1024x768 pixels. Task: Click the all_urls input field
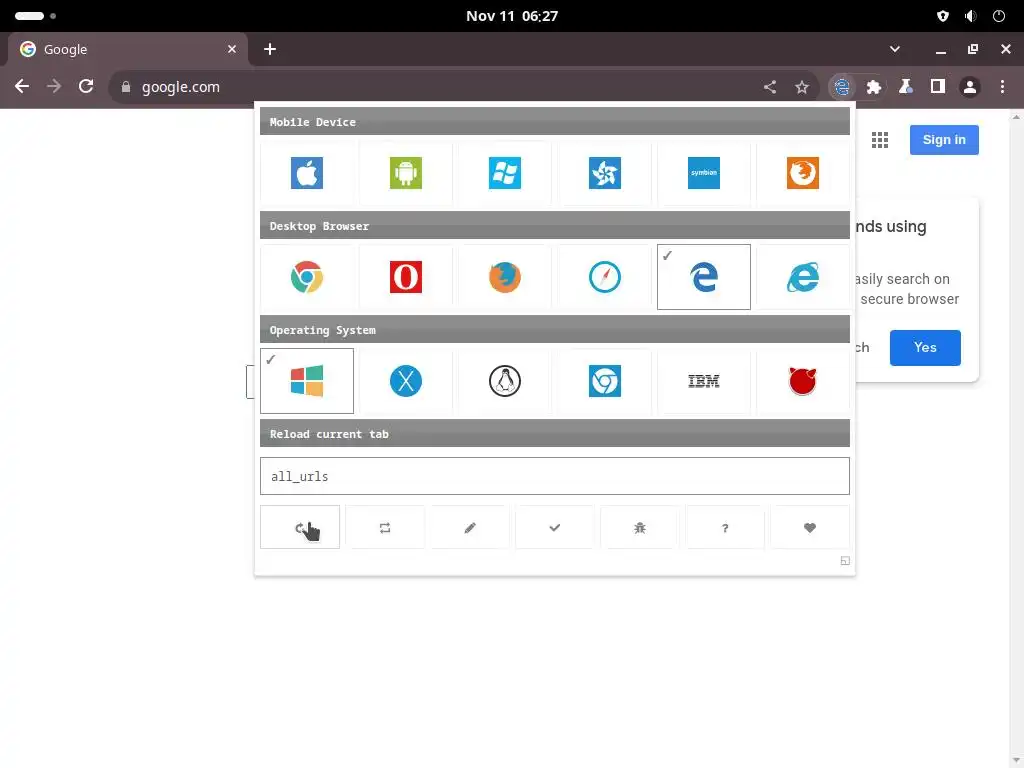coord(554,476)
